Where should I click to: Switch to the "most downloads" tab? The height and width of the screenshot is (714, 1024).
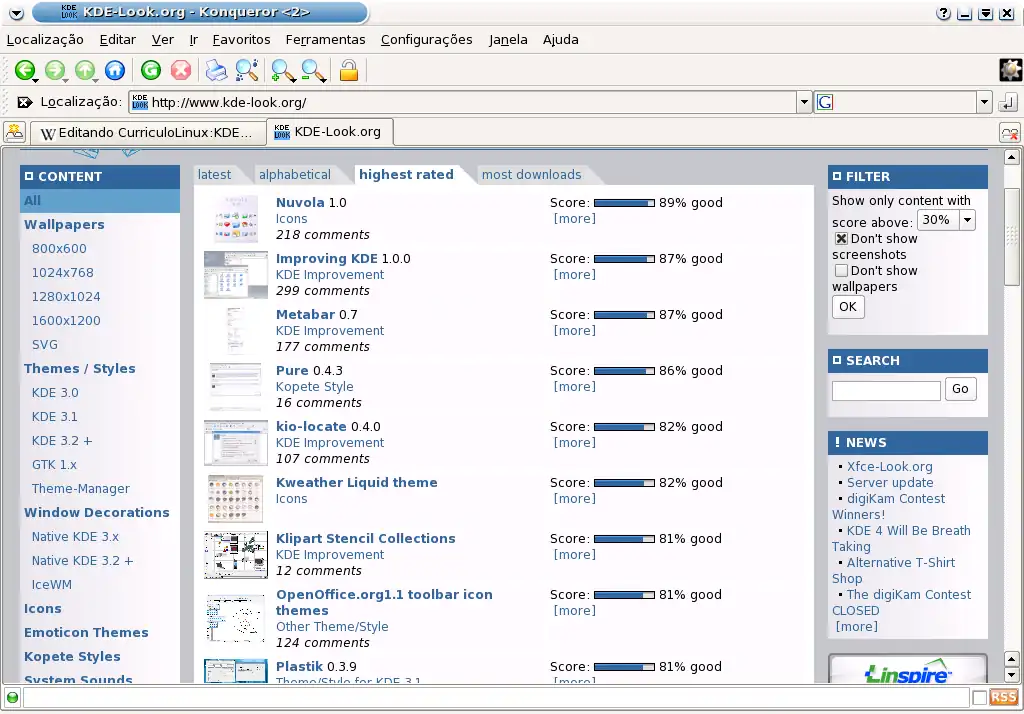pos(531,175)
